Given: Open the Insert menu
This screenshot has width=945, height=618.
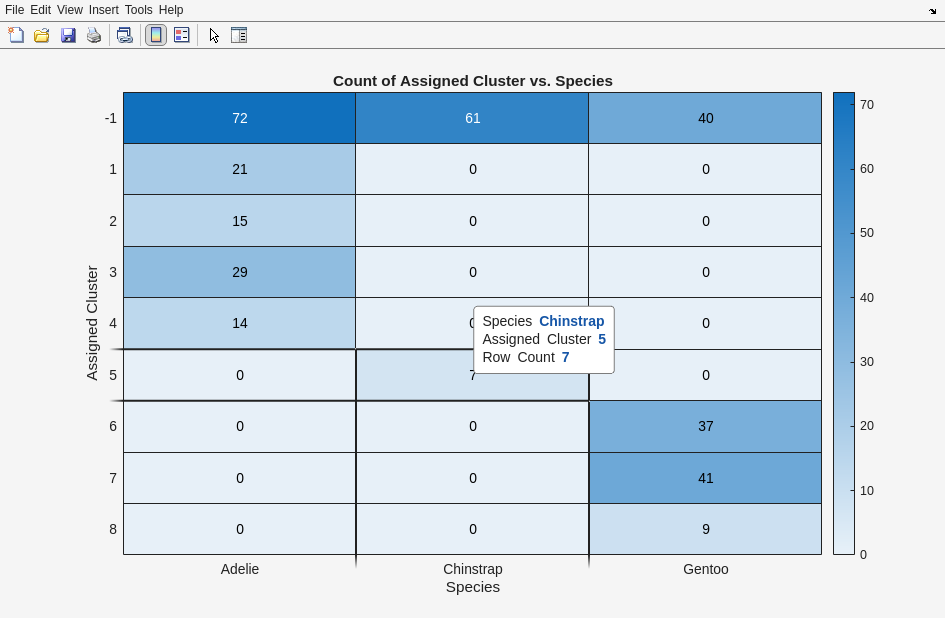Looking at the screenshot, I should click(x=103, y=10).
